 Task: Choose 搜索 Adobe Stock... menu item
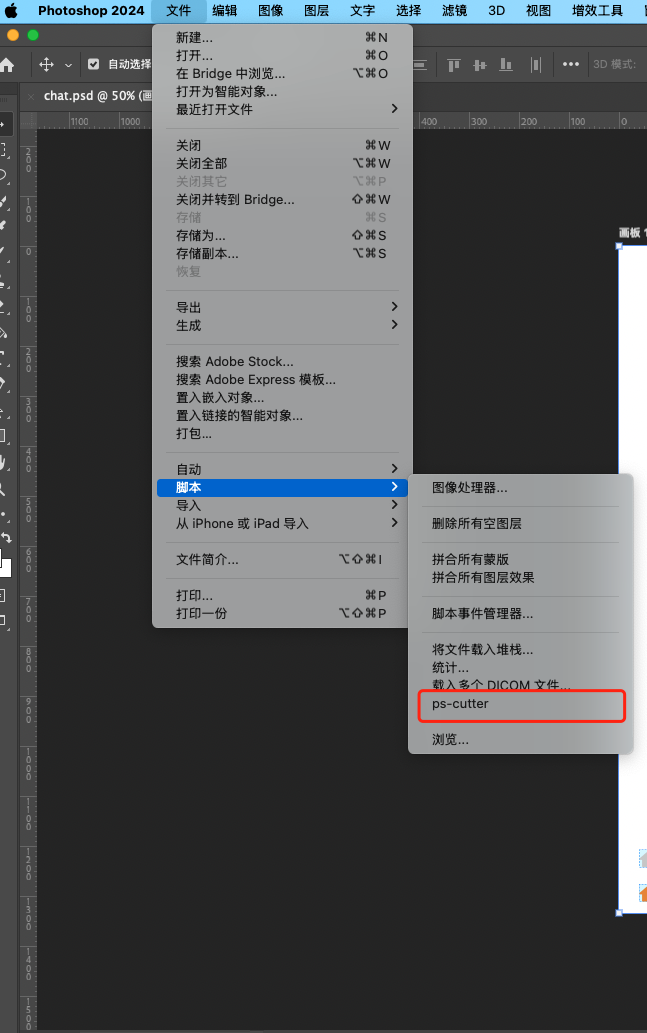click(282, 361)
